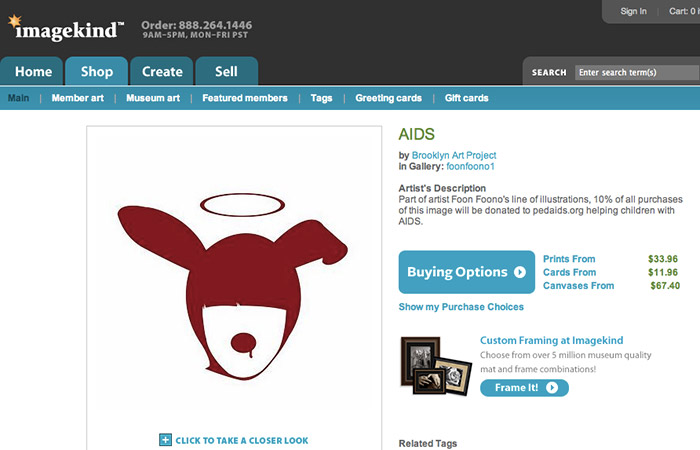Click the arrow icon on Frame It!
This screenshot has width=700, height=450.
tap(552, 388)
